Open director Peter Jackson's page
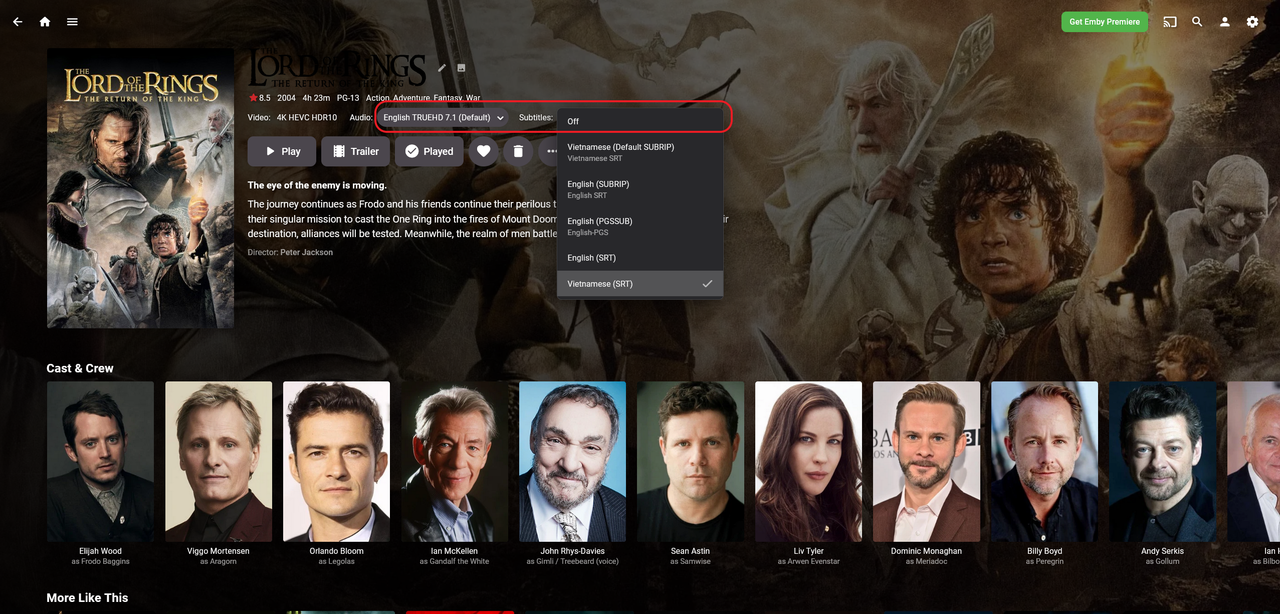This screenshot has width=1280, height=614. point(306,253)
